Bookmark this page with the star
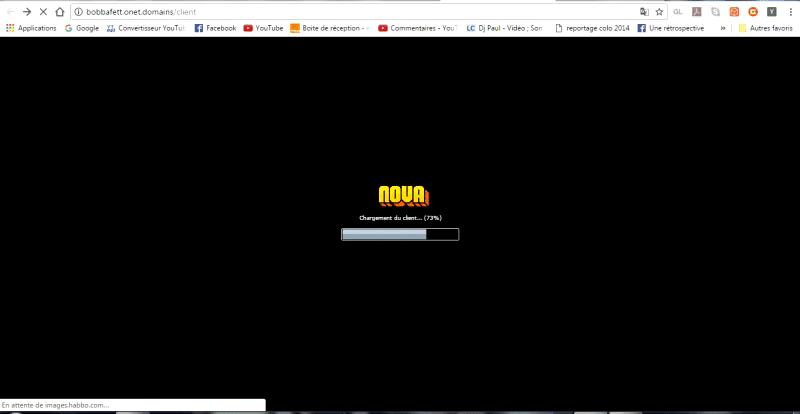The width and height of the screenshot is (800, 414). pyautogui.click(x=659, y=12)
